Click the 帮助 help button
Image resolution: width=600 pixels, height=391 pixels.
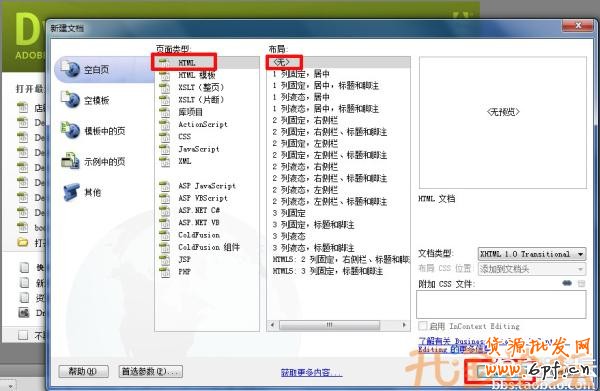[83, 371]
